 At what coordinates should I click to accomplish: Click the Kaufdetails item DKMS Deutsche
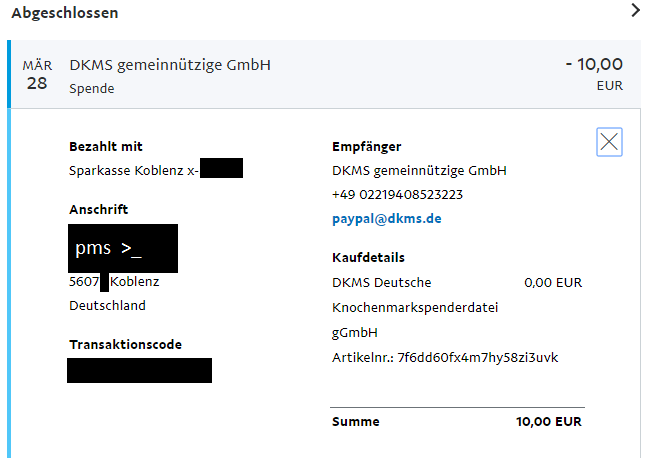click(x=382, y=283)
